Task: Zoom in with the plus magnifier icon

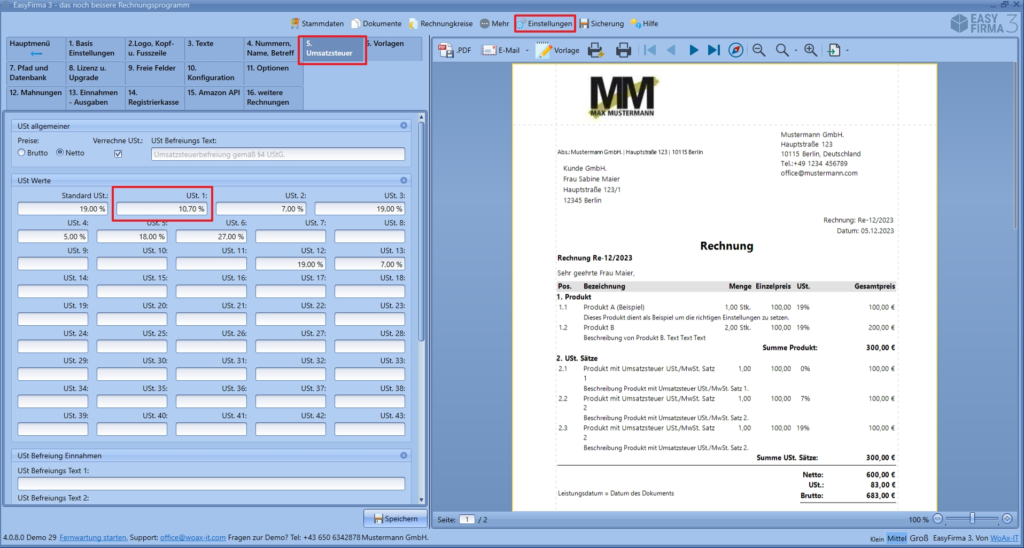Action: (x=810, y=50)
